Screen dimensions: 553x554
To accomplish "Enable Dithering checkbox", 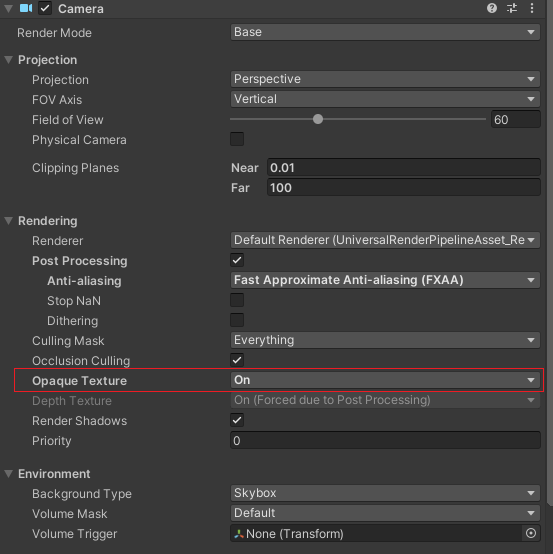I will coord(237,320).
